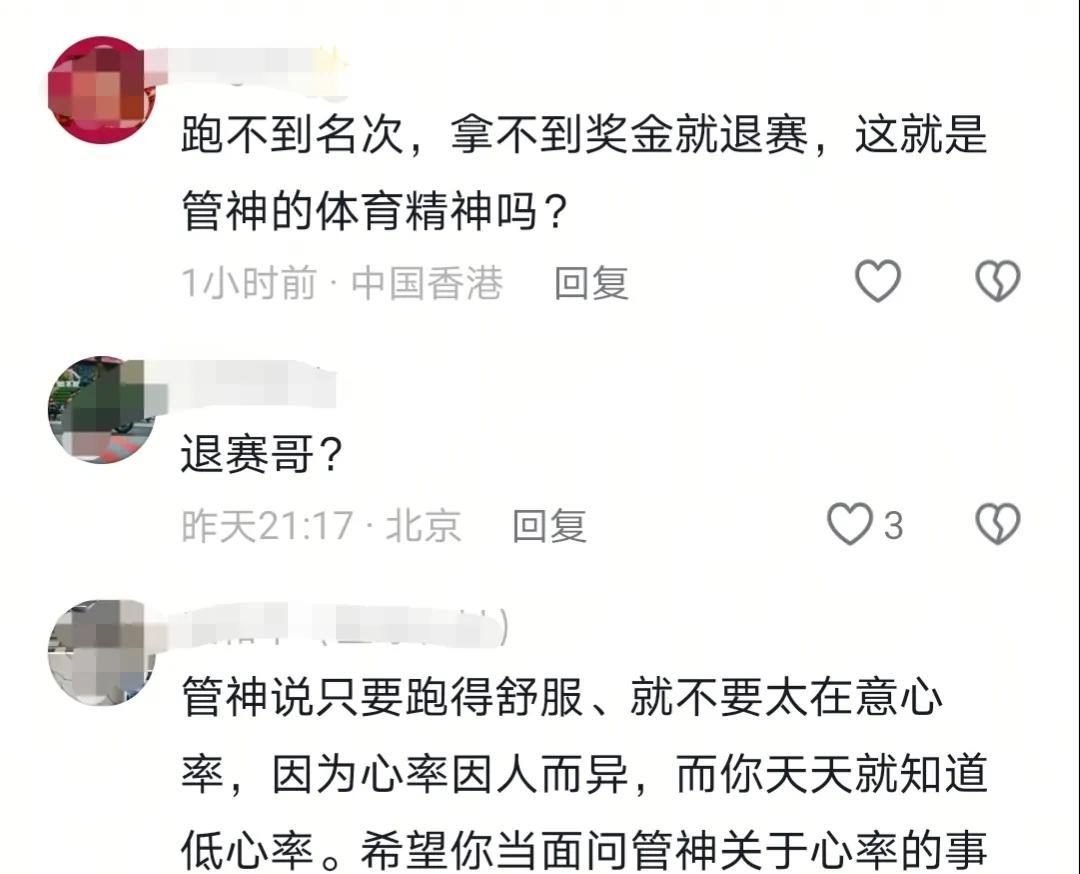1080x874 pixels.
Task: Open the second commenter's blurred username
Action: coord(249,384)
